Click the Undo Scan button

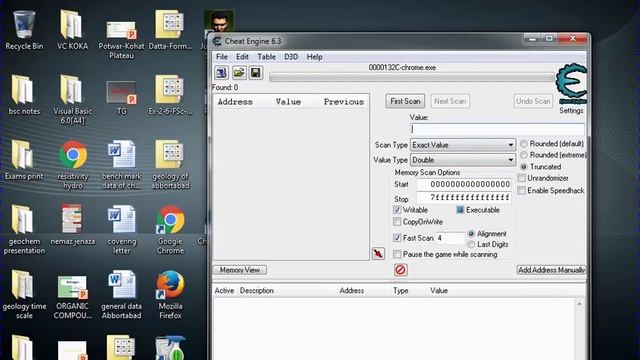coord(533,101)
